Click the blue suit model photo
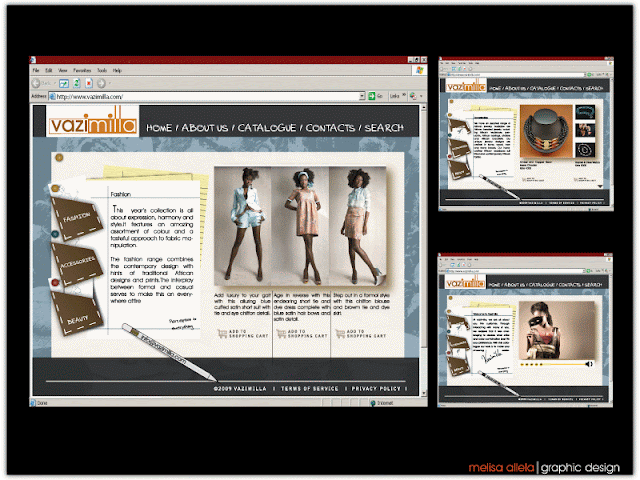The height and width of the screenshot is (480, 640). point(243,226)
